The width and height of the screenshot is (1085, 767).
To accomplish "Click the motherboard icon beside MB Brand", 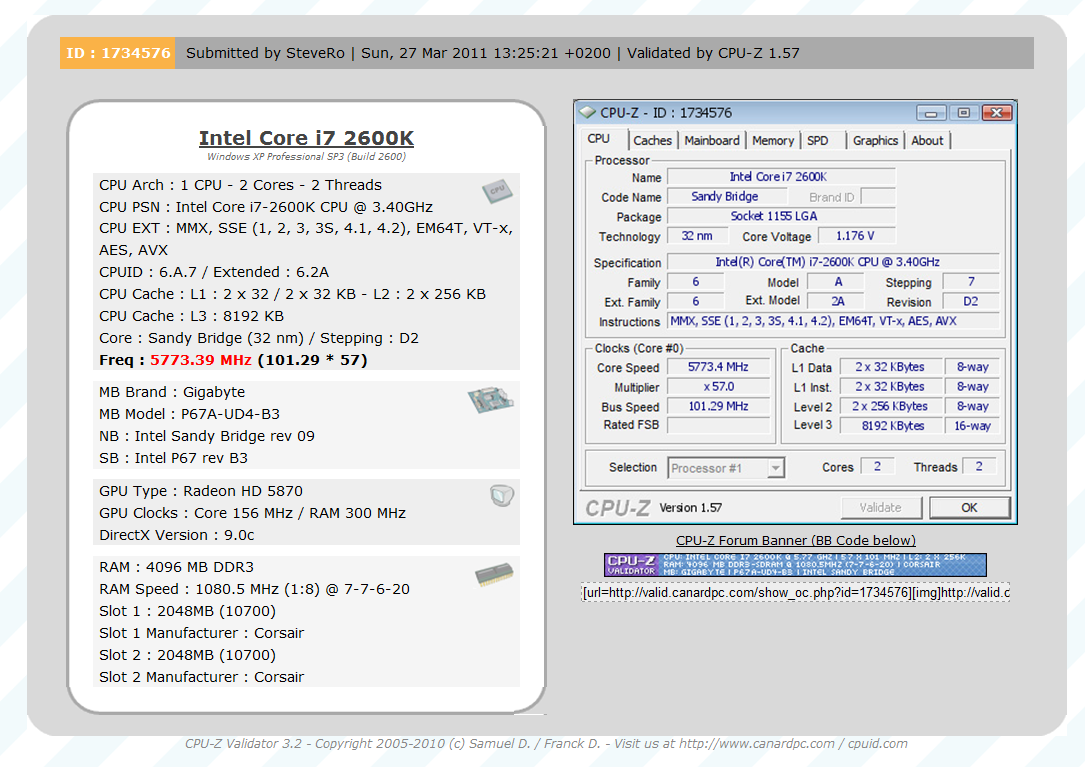I will point(491,400).
